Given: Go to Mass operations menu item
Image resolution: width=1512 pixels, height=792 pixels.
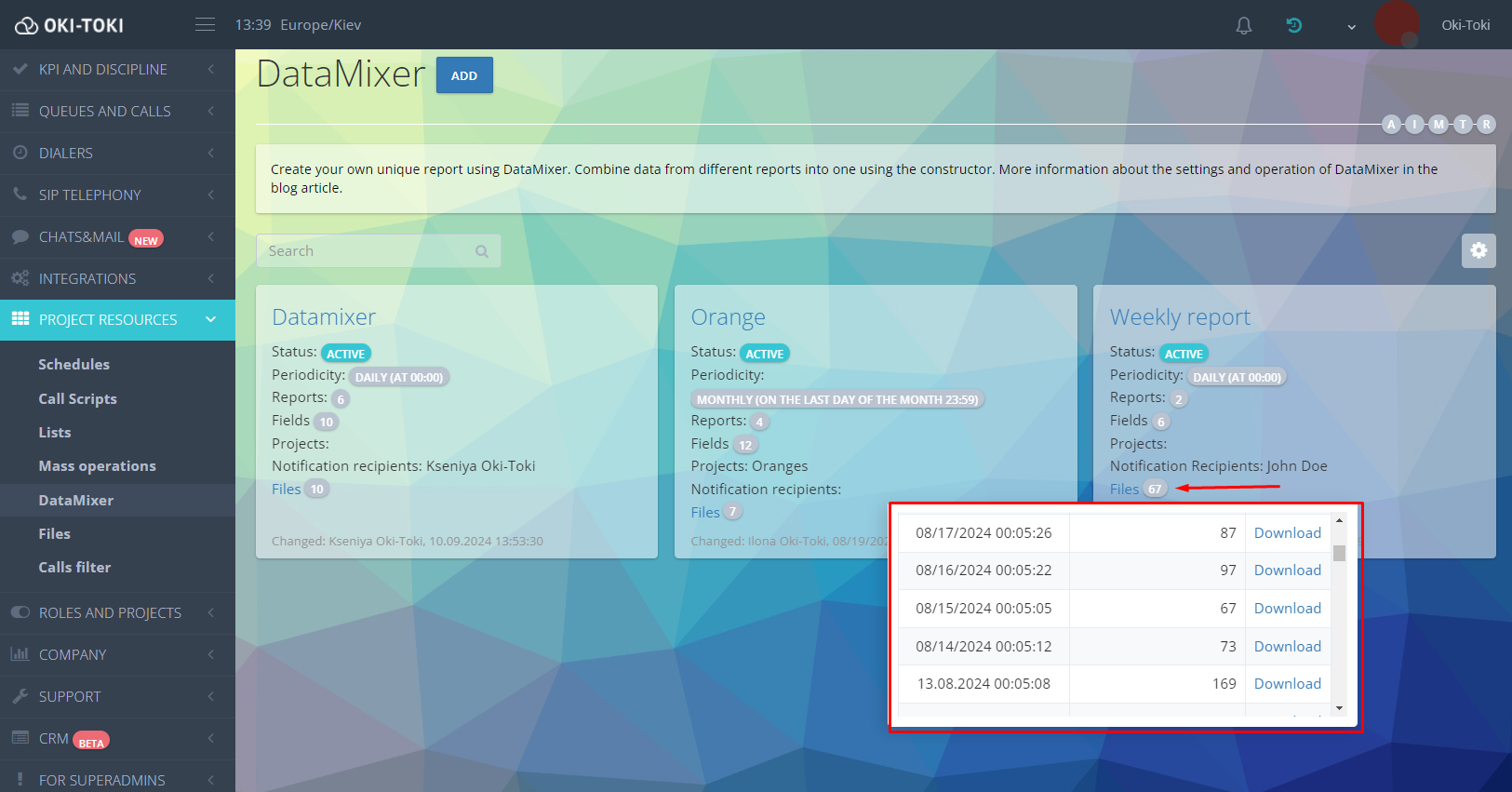Looking at the screenshot, I should [97, 465].
